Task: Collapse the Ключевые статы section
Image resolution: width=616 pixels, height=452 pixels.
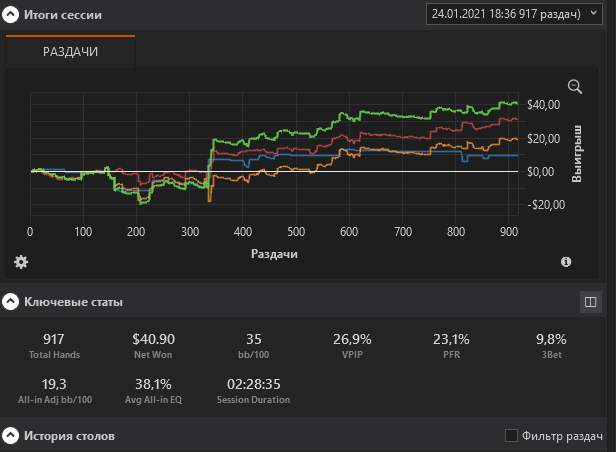Action: pos(11,301)
